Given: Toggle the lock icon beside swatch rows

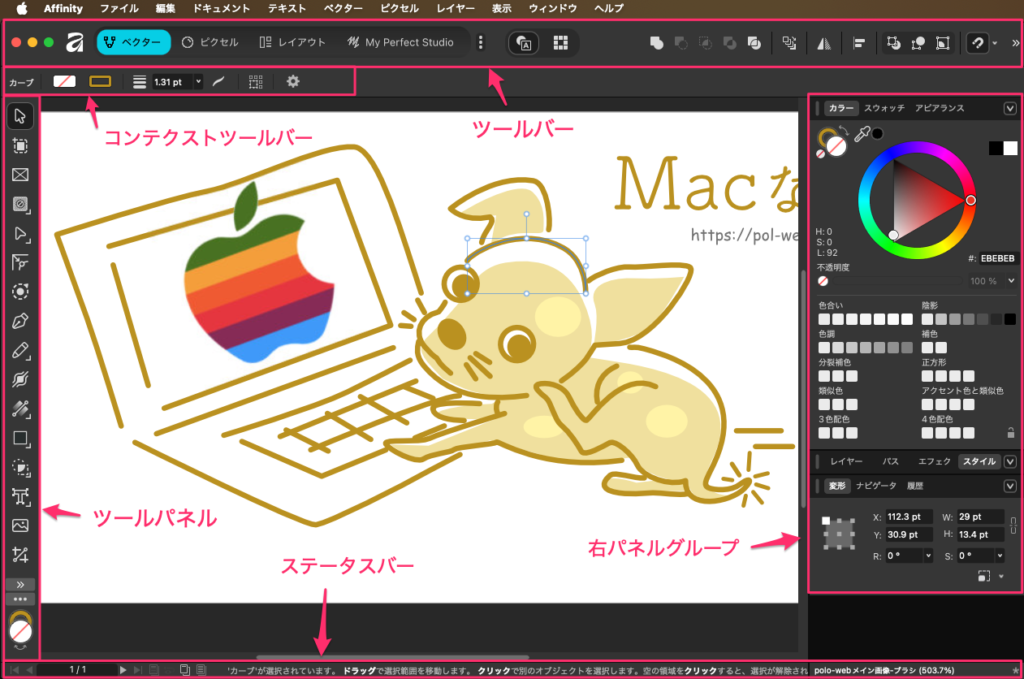Looking at the screenshot, I should 1011,433.
